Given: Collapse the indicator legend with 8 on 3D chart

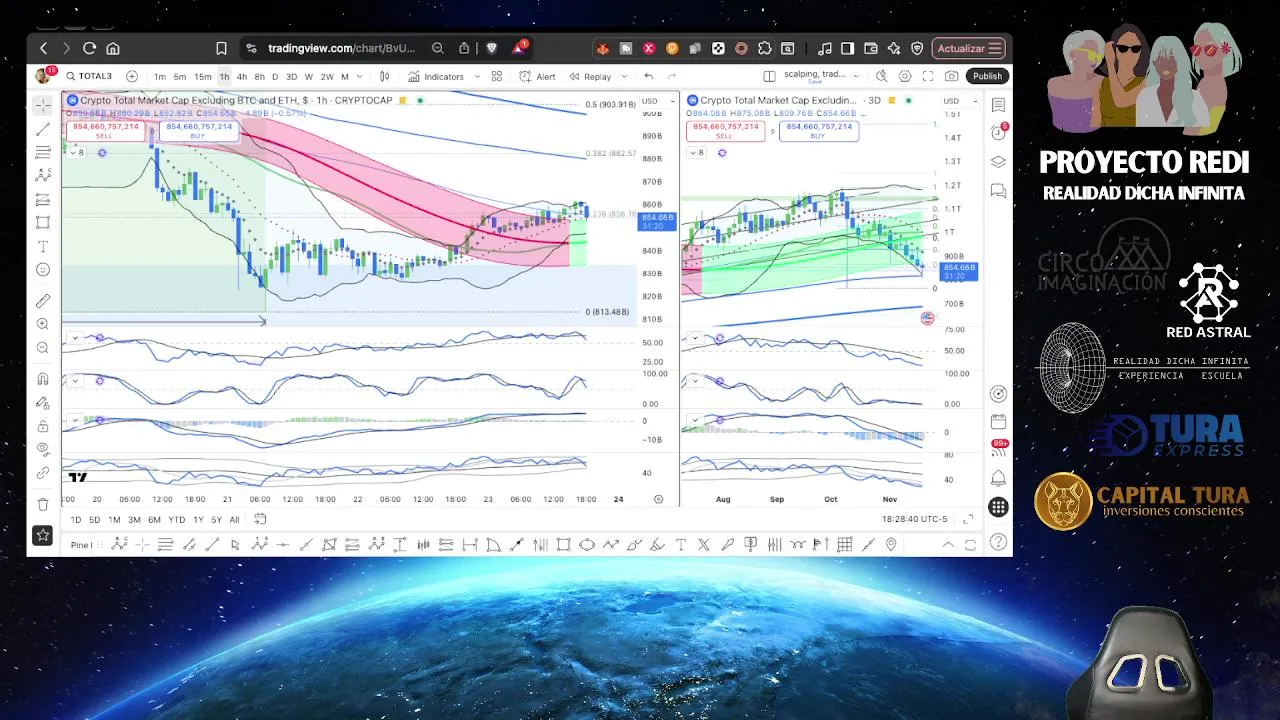Looking at the screenshot, I should (x=696, y=152).
